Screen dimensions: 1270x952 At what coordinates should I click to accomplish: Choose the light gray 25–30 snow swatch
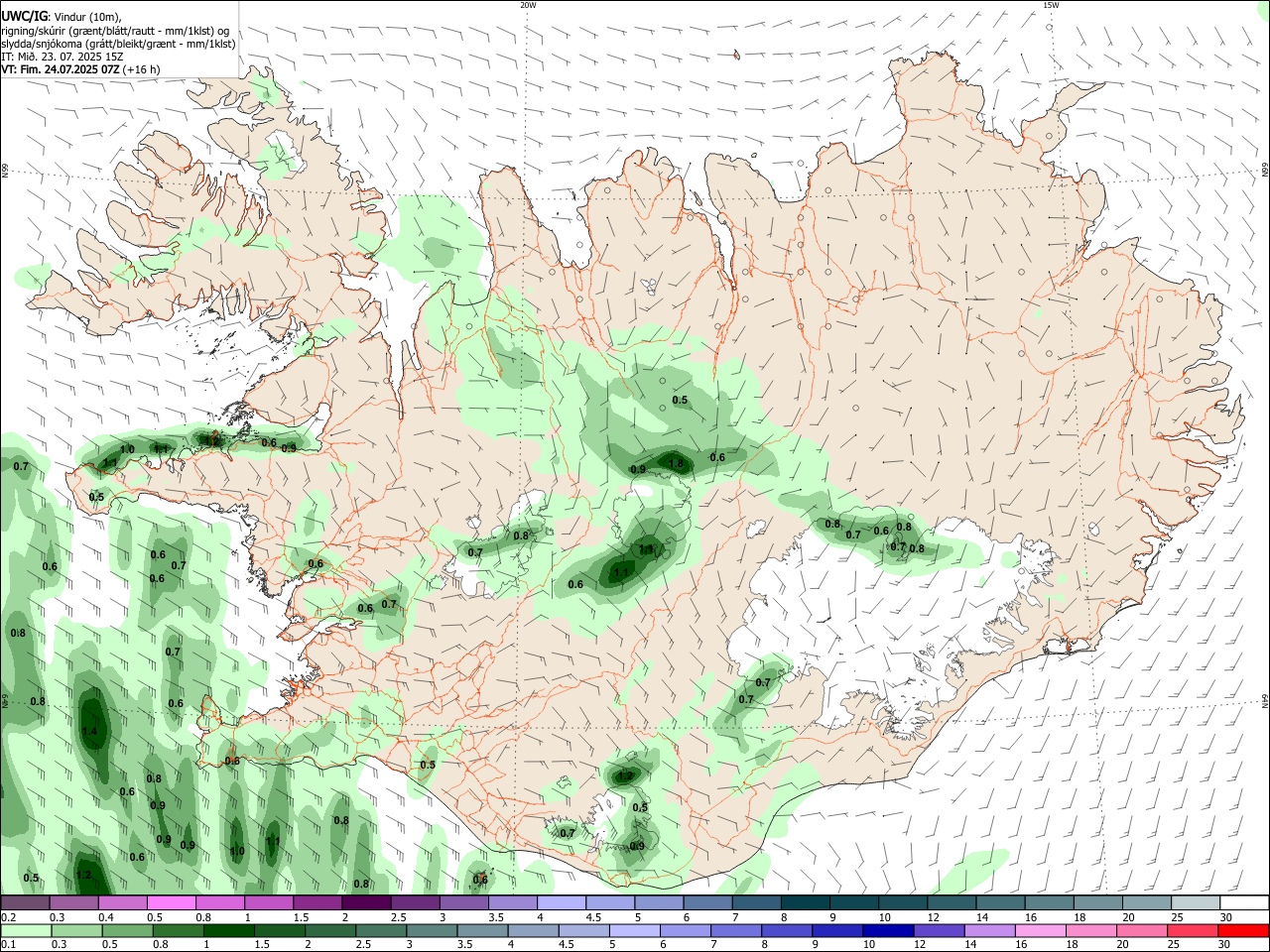[1195, 903]
